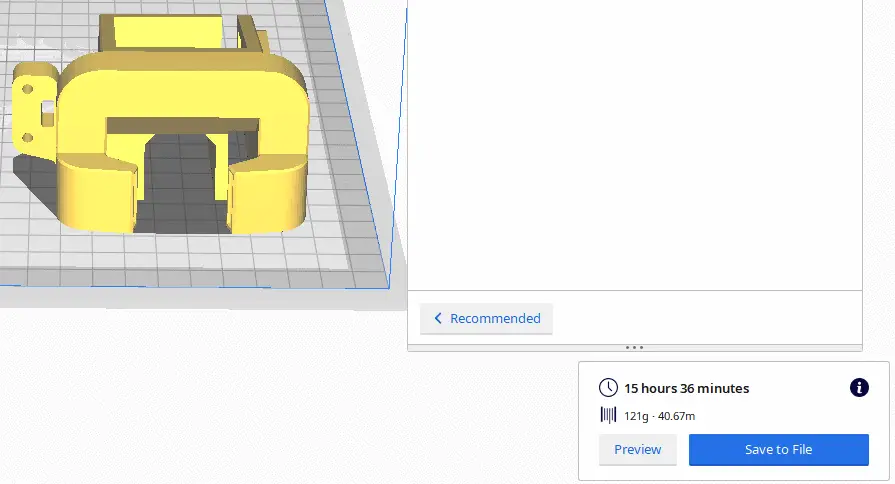Click the 121g · 40.67m material text
This screenshot has height=484, width=895.
coord(659,416)
